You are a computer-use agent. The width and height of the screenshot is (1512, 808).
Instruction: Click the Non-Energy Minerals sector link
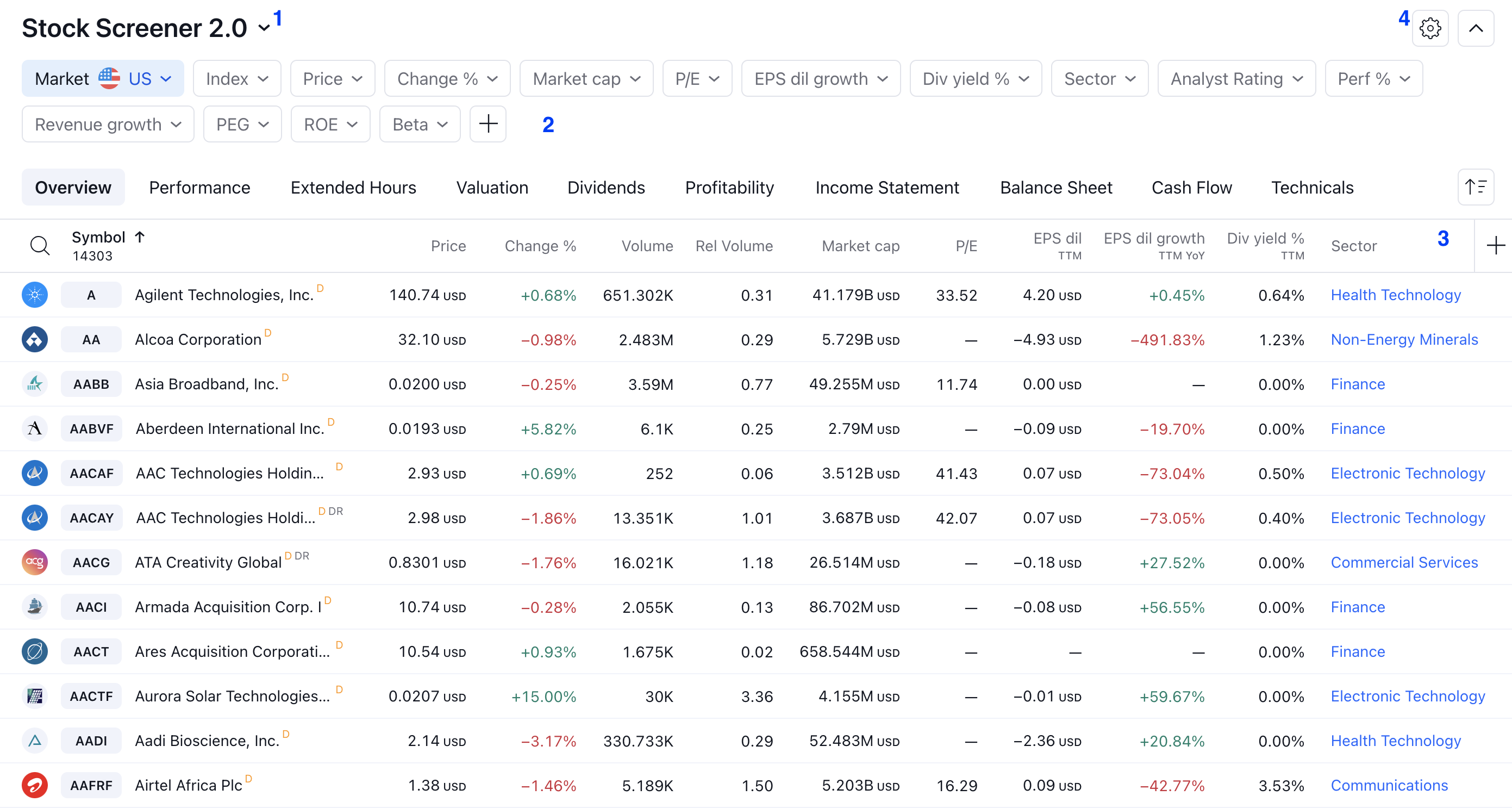tap(1404, 339)
